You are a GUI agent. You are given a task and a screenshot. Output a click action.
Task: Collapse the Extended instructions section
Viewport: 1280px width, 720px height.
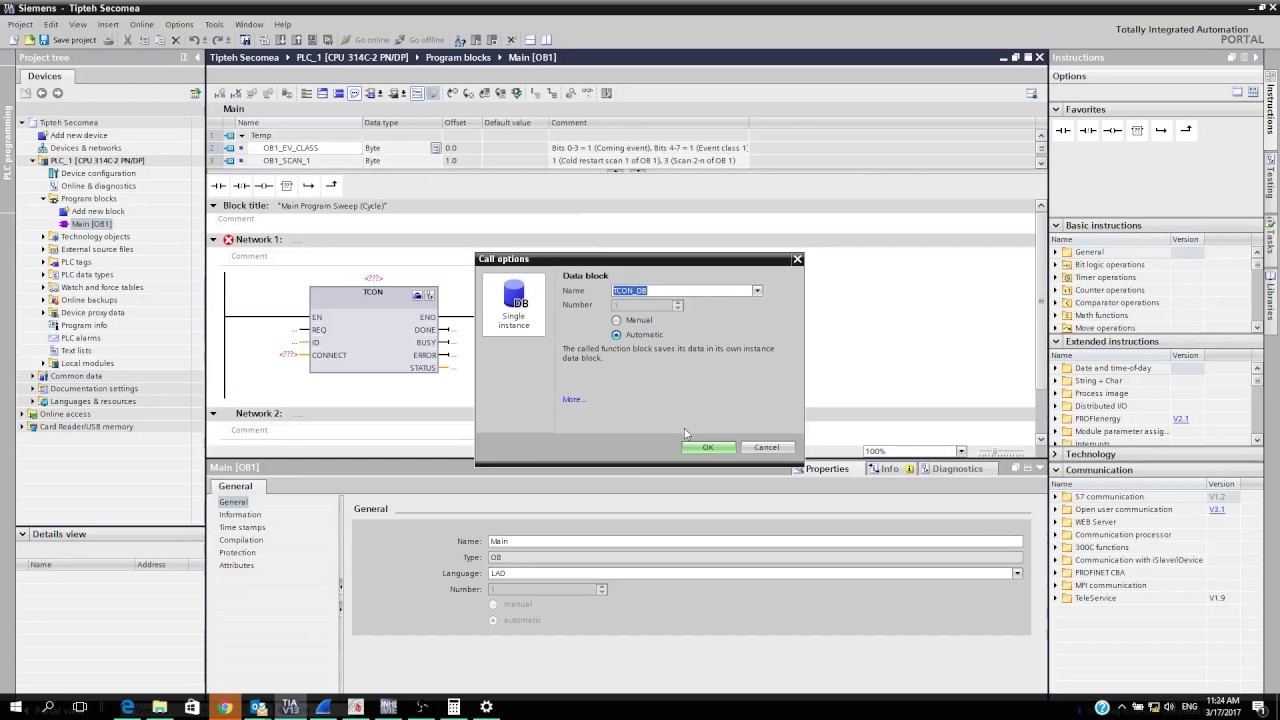click(x=1056, y=341)
